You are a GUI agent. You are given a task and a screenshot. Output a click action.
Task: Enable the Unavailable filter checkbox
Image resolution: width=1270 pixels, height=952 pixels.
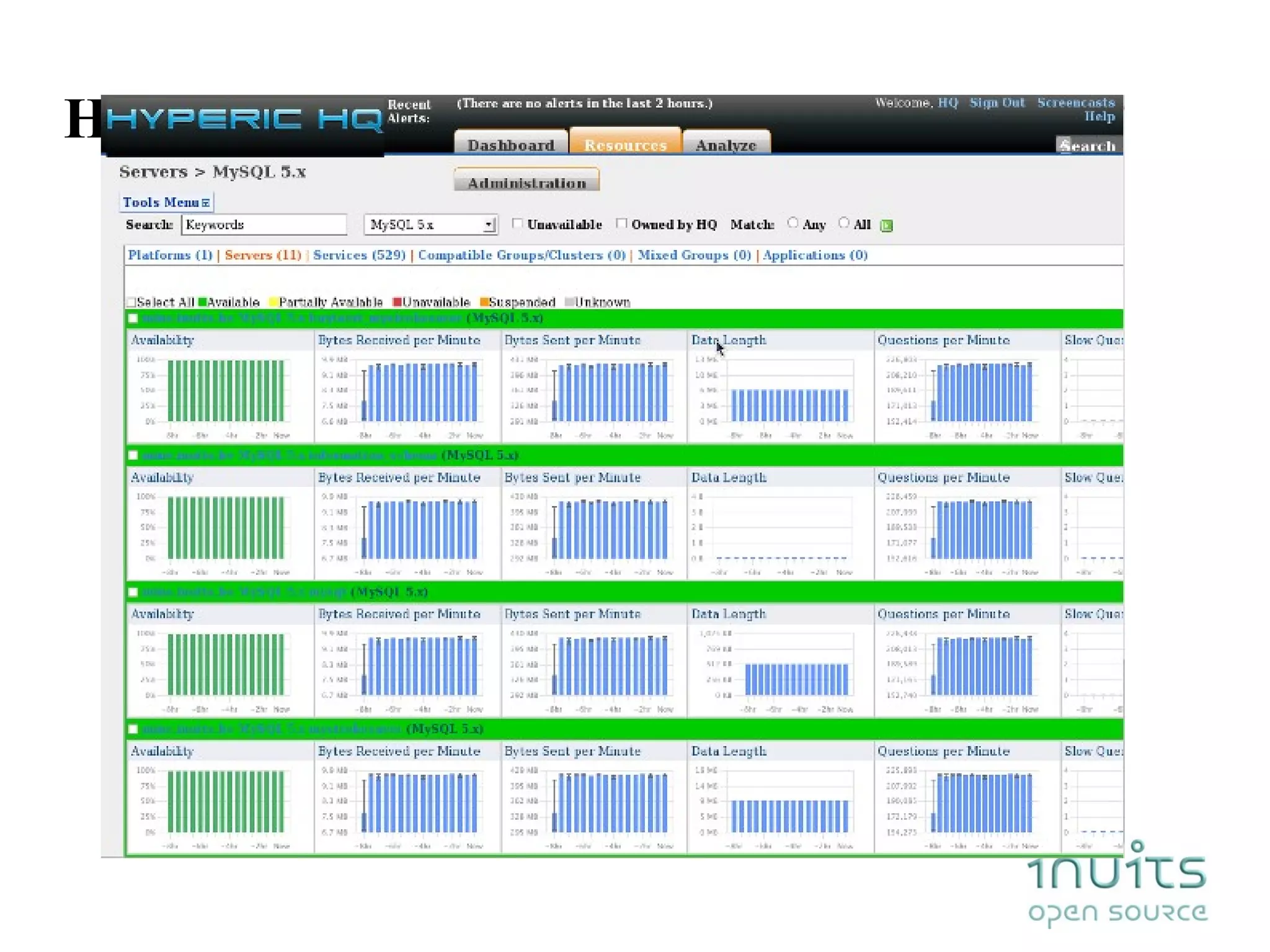coord(517,224)
